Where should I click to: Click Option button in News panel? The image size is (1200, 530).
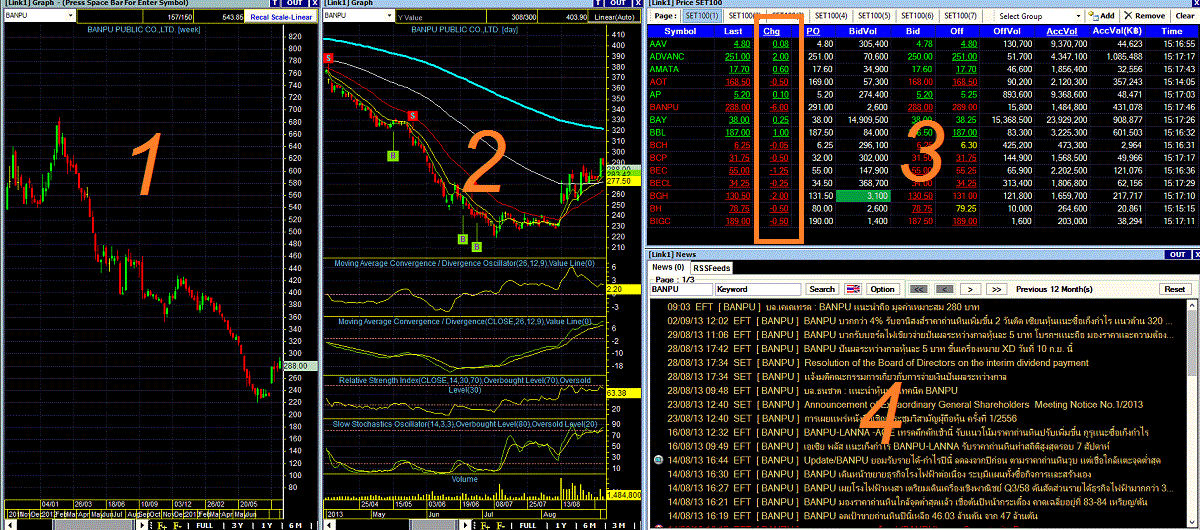[x=883, y=289]
